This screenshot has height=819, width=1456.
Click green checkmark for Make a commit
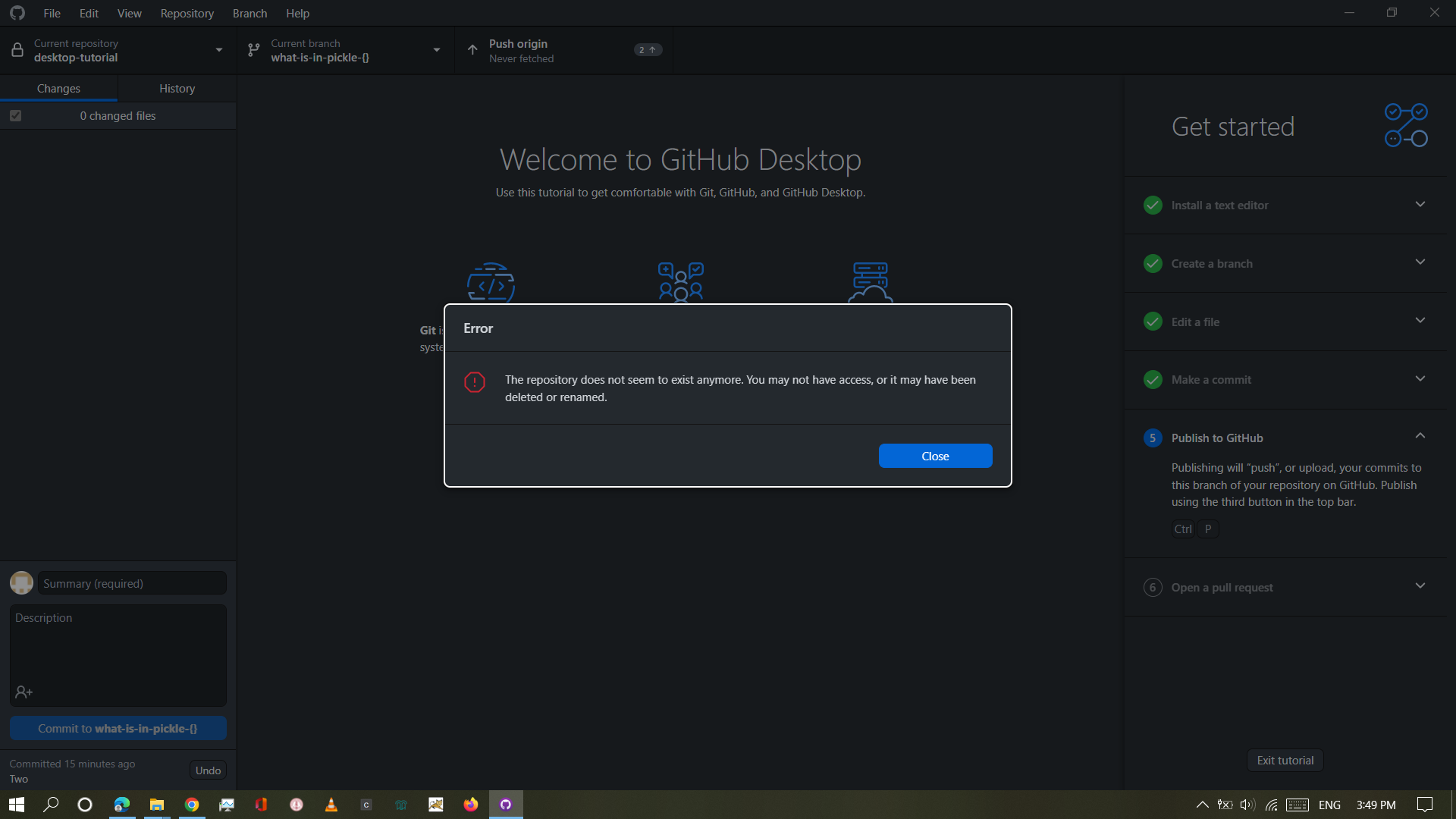click(1153, 380)
